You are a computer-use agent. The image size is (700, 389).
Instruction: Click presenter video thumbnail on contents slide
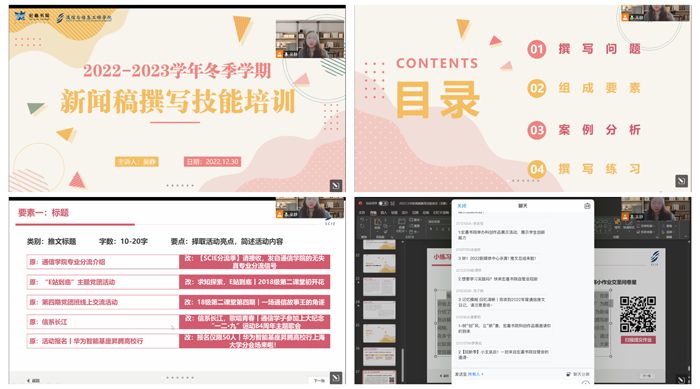(x=655, y=13)
